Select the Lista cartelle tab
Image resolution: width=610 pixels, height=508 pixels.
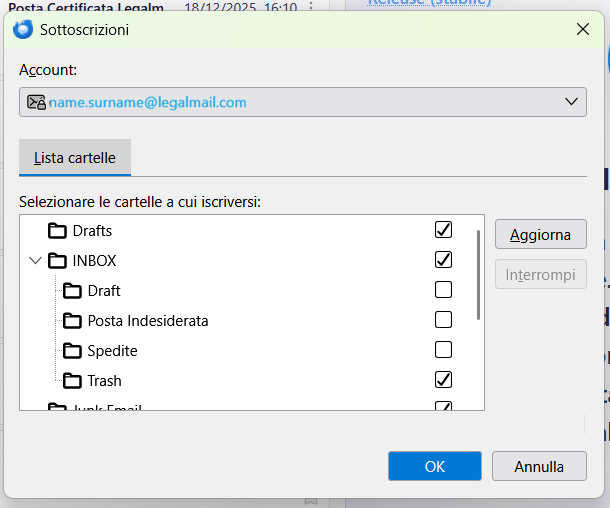(x=75, y=158)
